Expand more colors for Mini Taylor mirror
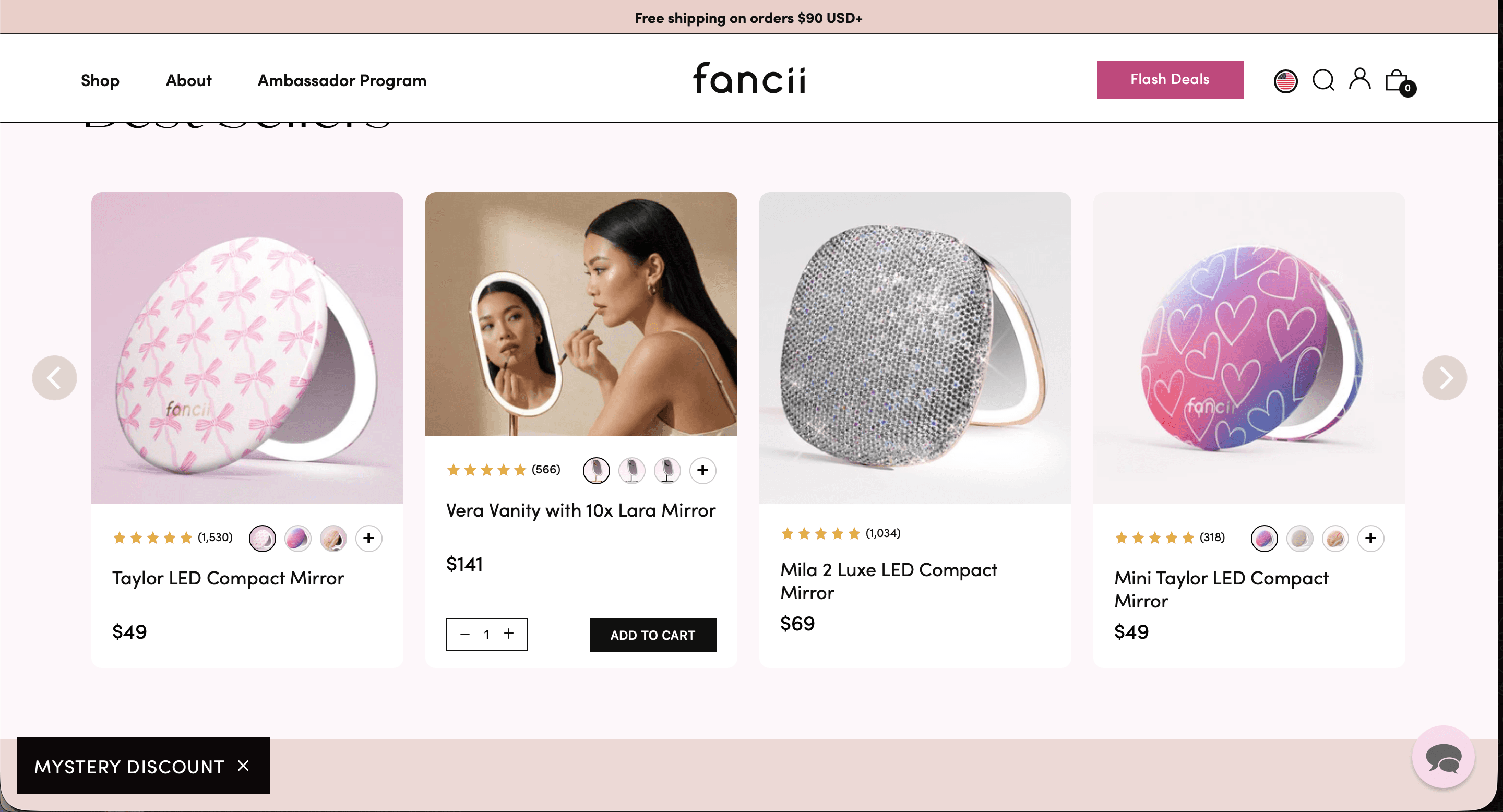Image resolution: width=1503 pixels, height=812 pixels. tap(1370, 538)
